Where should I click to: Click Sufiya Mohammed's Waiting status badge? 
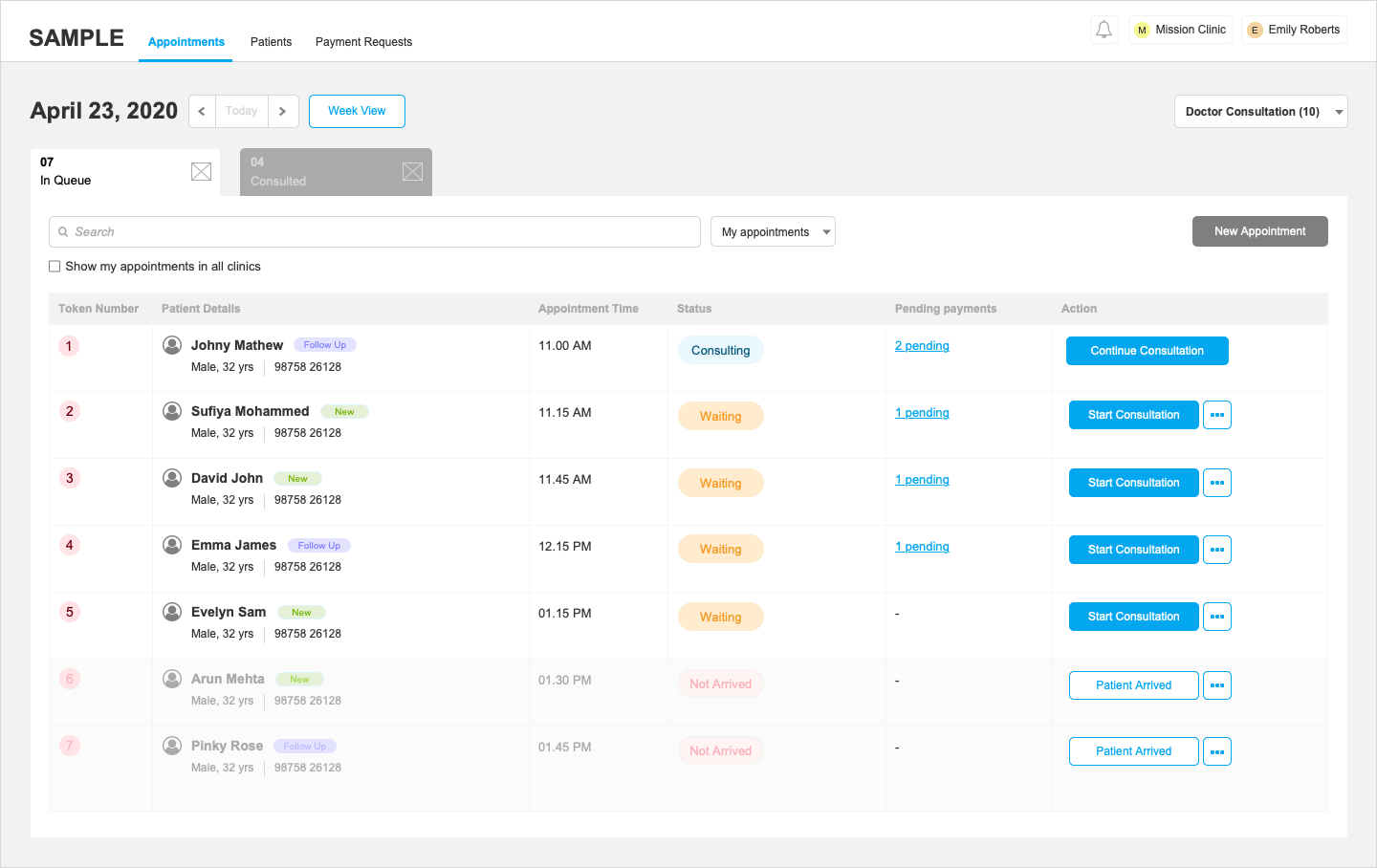pyautogui.click(x=721, y=417)
